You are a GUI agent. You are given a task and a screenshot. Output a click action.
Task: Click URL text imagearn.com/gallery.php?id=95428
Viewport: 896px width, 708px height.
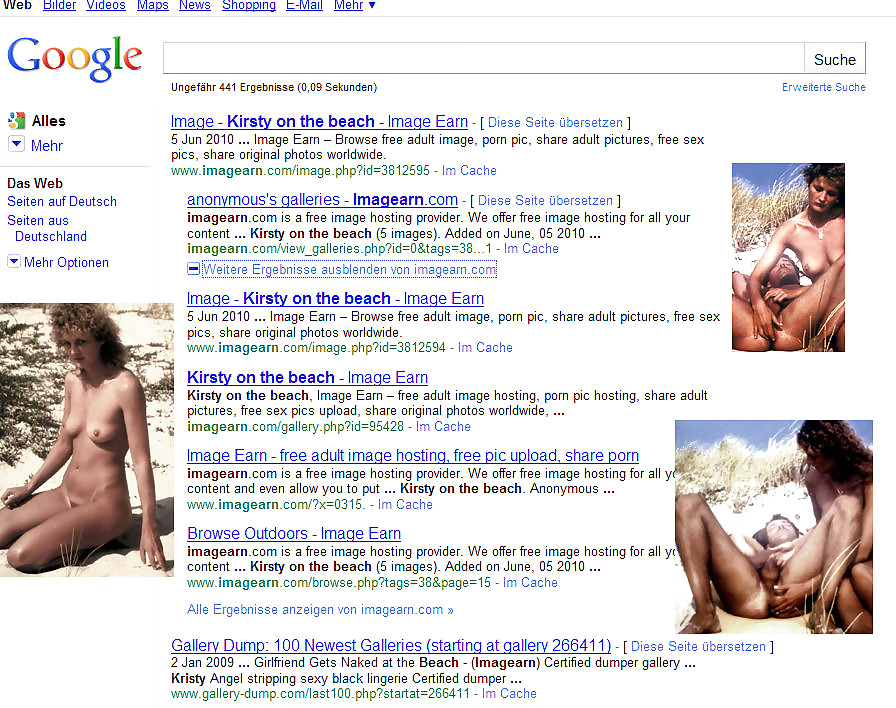click(x=295, y=426)
